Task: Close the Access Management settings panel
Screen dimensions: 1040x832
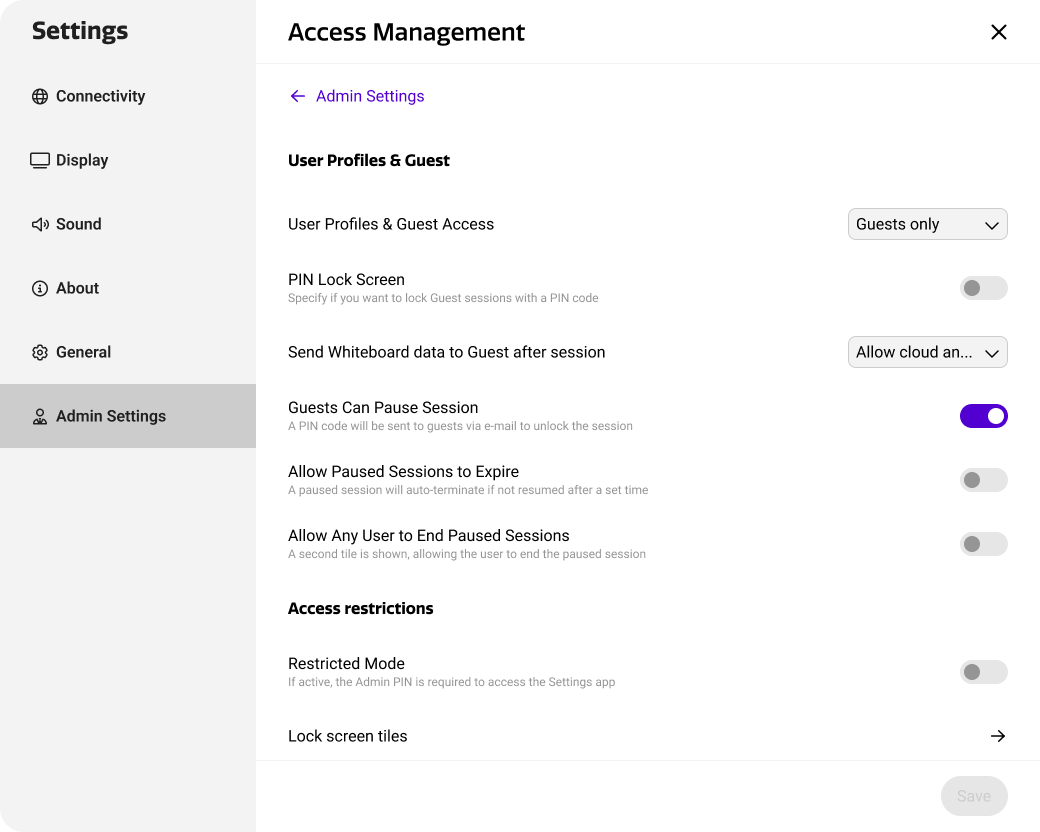Action: coord(998,32)
